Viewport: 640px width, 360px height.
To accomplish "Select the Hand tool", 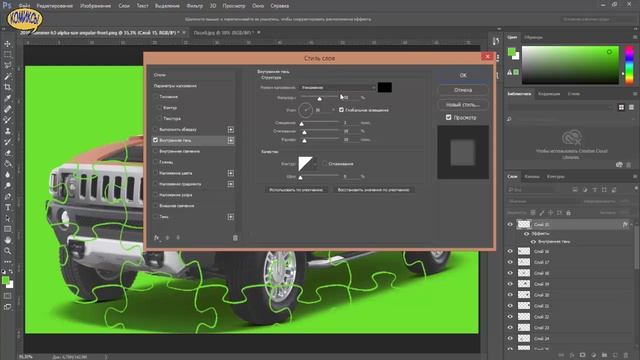I will [x=7, y=240].
